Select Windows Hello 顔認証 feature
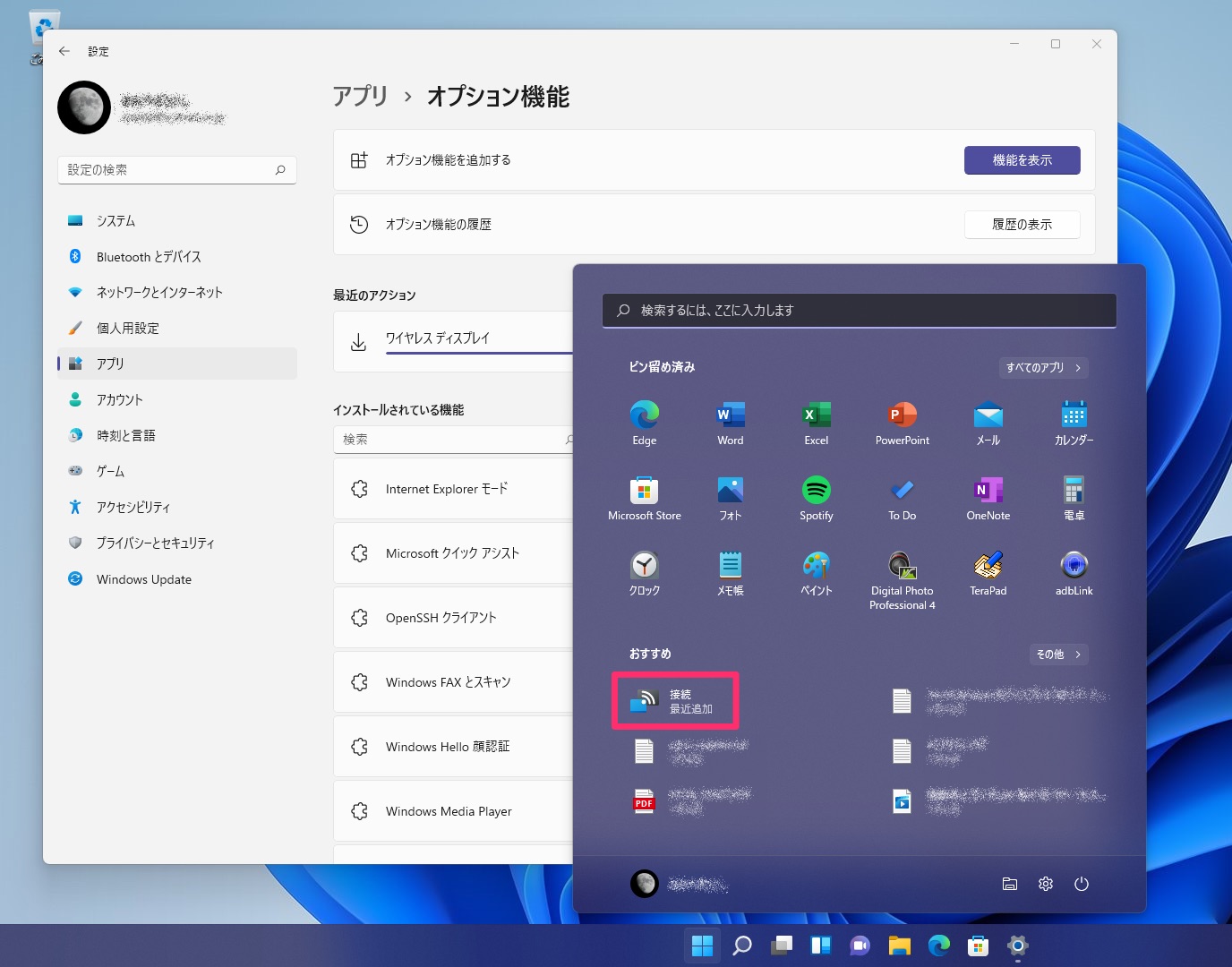The image size is (1232, 967). click(454, 747)
